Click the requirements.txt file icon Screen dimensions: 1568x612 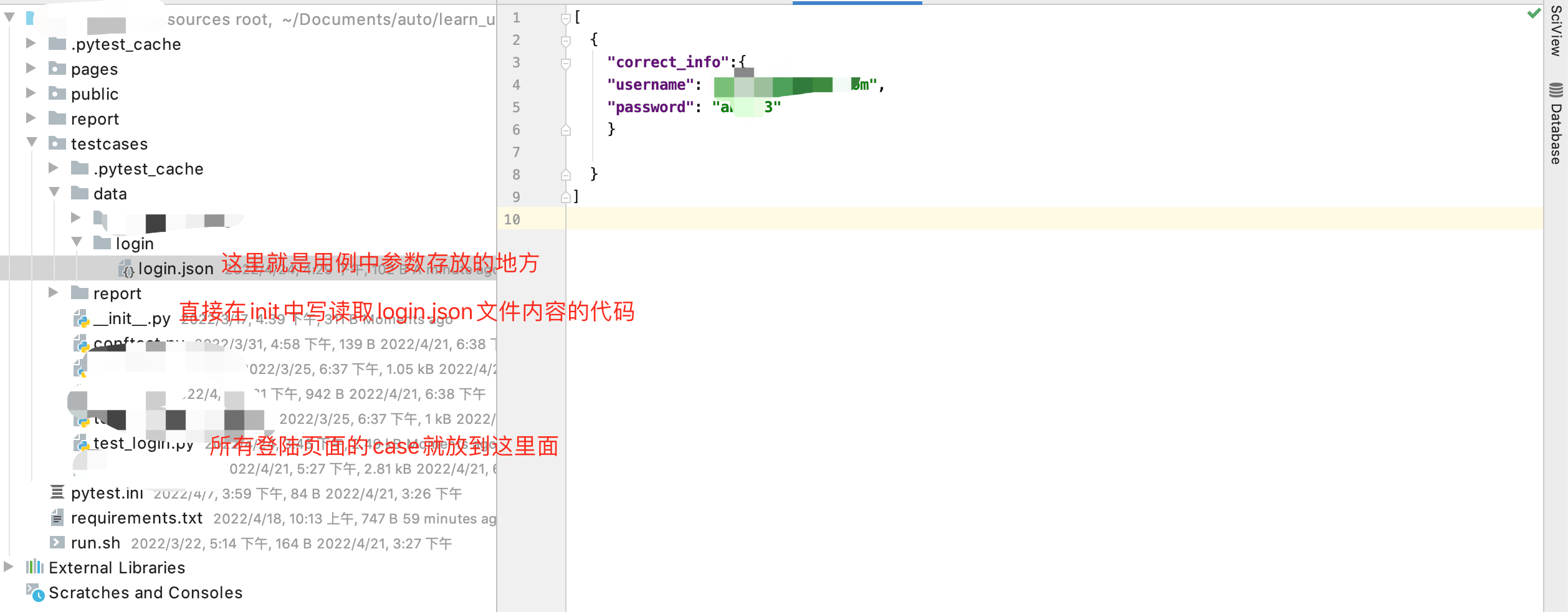[x=57, y=517]
